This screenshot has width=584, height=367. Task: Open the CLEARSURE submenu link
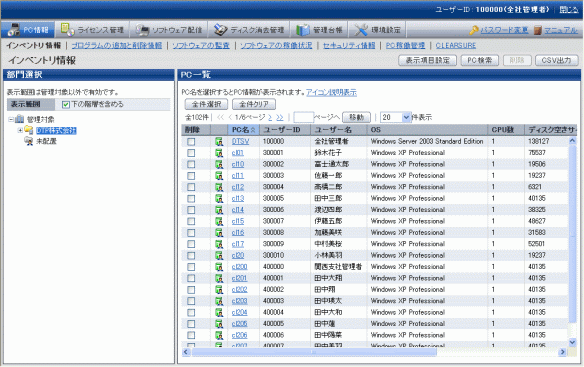point(456,45)
